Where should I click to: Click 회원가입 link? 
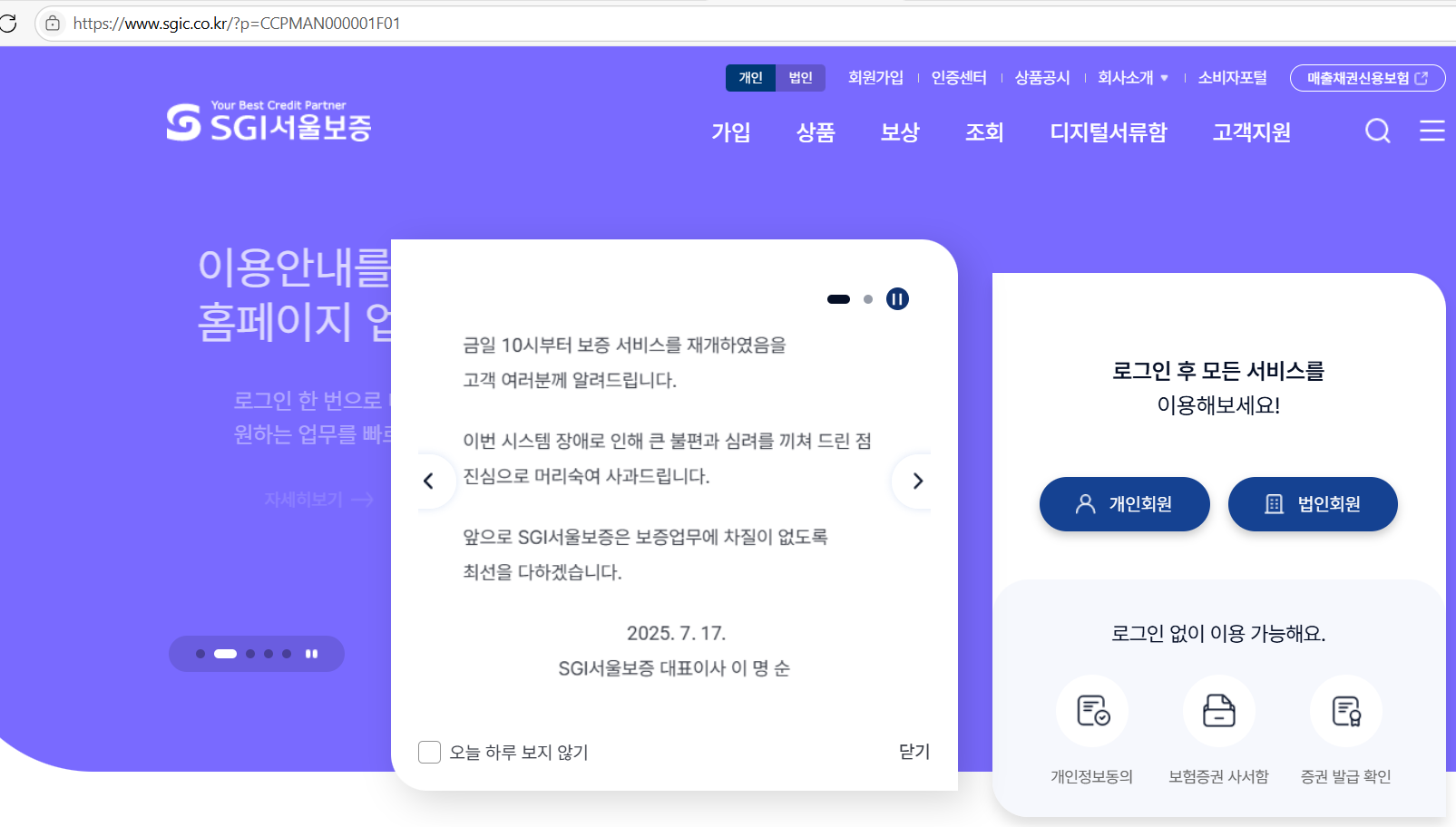[875, 78]
